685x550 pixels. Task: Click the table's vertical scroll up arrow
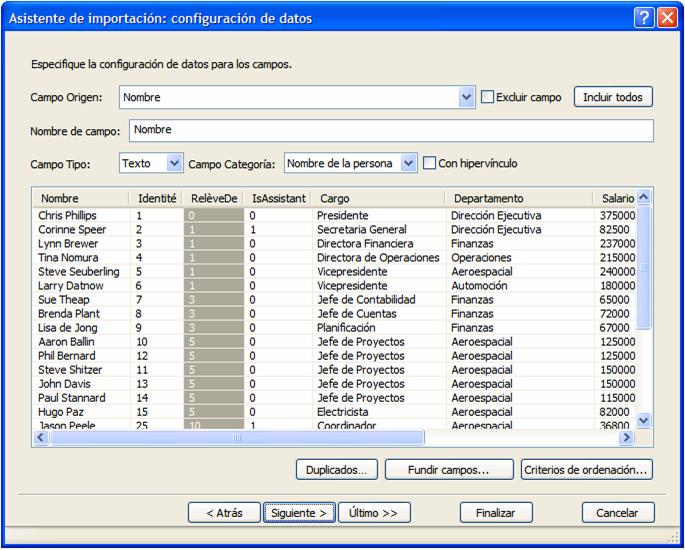(x=643, y=197)
